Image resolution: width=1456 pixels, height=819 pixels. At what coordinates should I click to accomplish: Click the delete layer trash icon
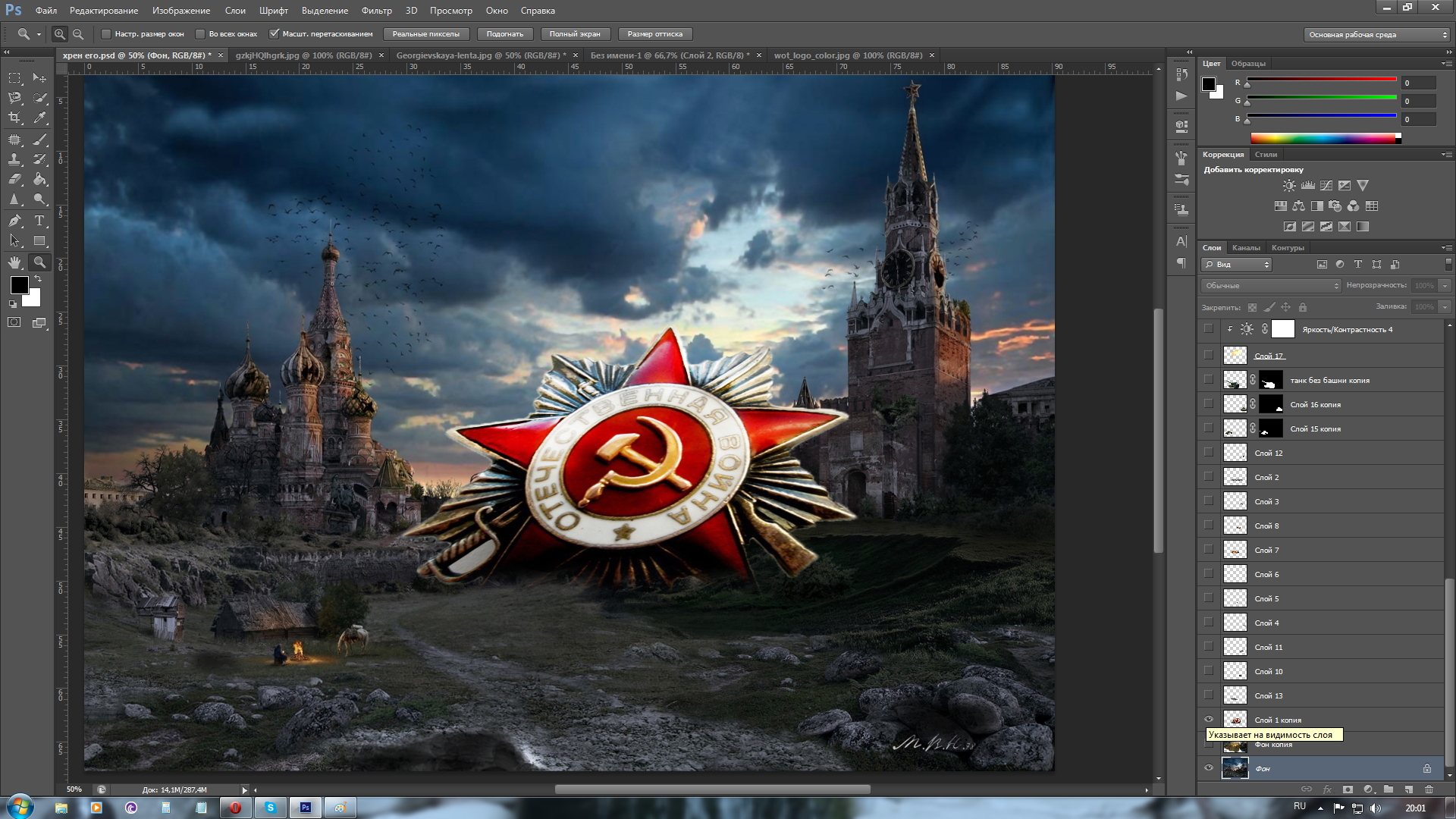click(1429, 789)
